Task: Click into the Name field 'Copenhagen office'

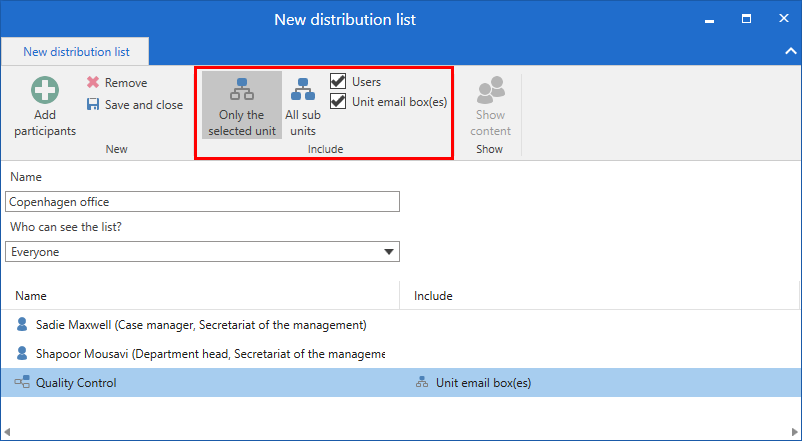Action: (x=203, y=202)
